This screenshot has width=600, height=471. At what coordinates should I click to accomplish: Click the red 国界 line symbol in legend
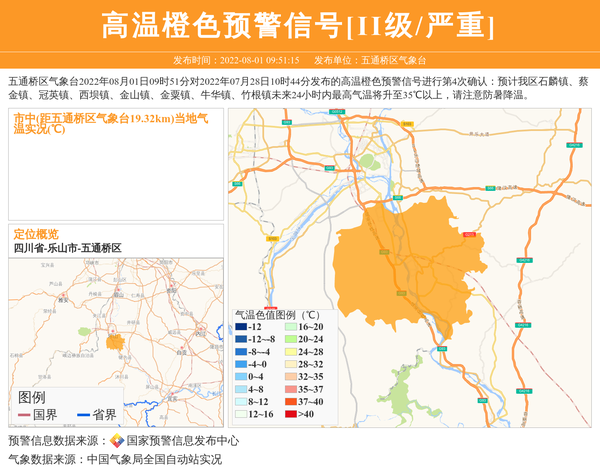pyautogui.click(x=23, y=415)
